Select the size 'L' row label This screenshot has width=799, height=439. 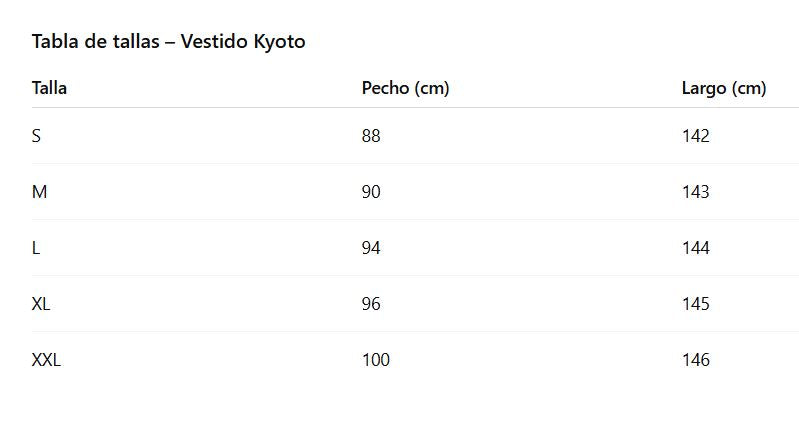tap(36, 248)
